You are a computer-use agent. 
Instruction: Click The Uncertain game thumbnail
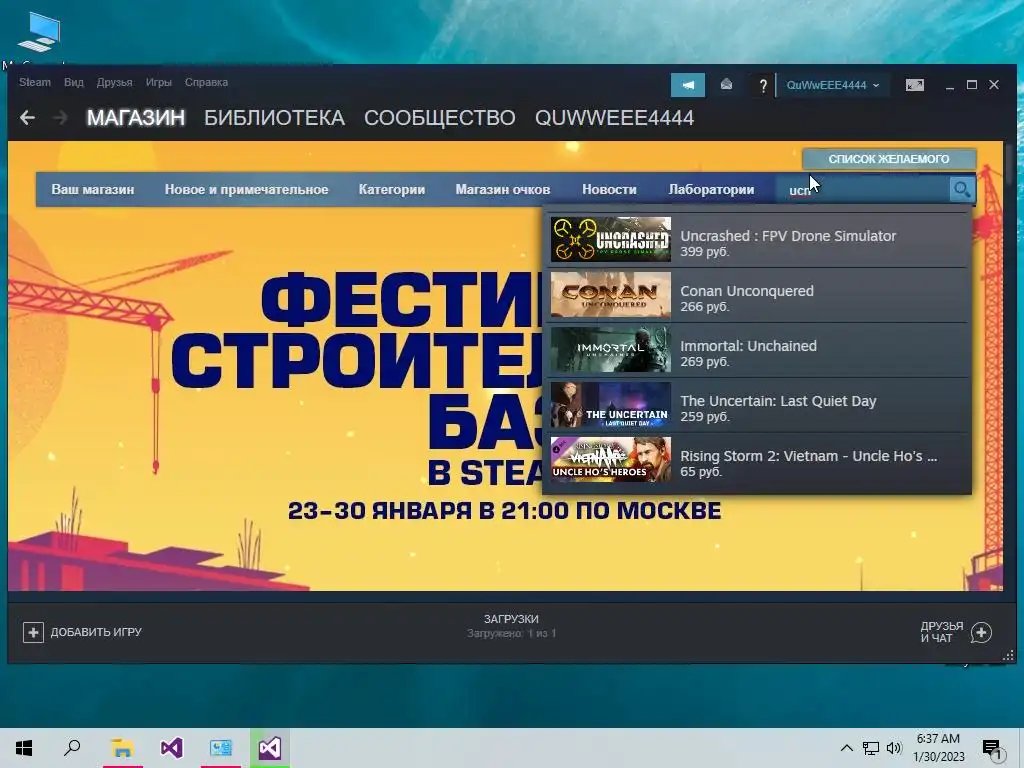[x=611, y=405]
